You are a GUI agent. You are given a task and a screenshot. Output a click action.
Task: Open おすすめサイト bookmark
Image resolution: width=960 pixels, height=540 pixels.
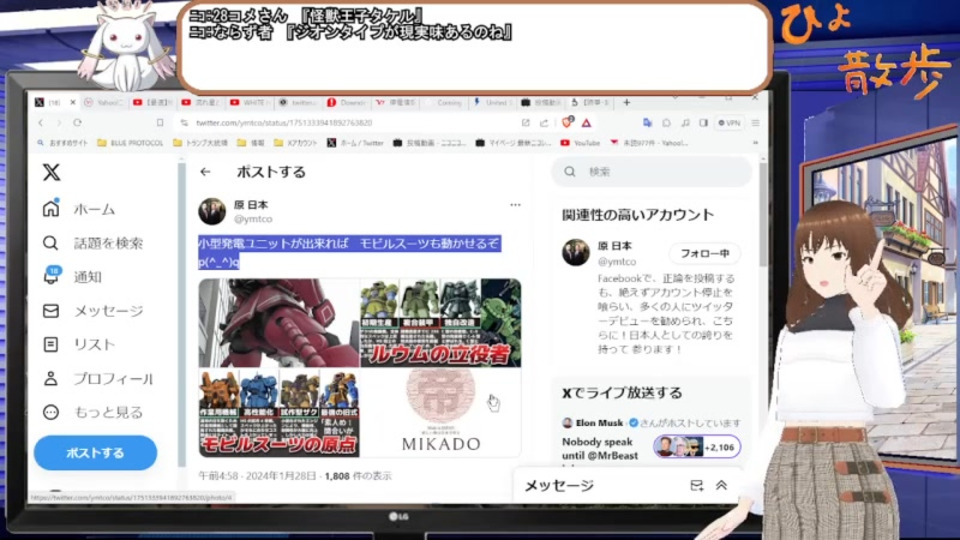click(62, 143)
